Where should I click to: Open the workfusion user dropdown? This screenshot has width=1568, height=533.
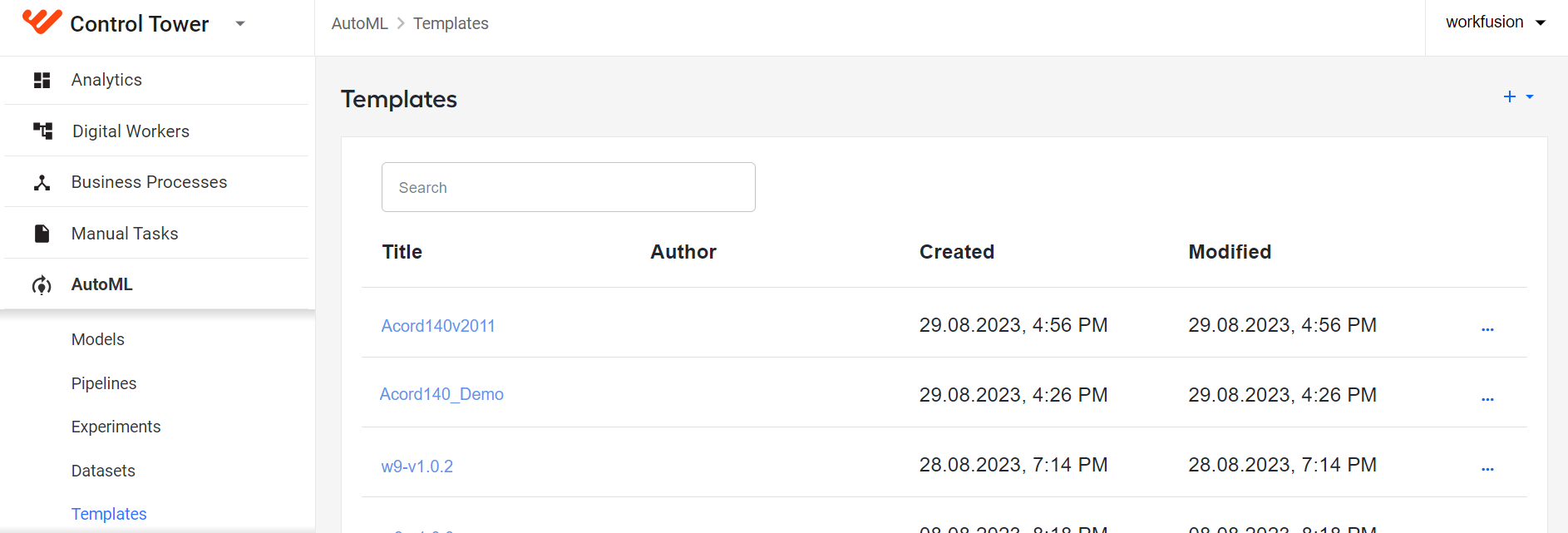pyautogui.click(x=1495, y=22)
